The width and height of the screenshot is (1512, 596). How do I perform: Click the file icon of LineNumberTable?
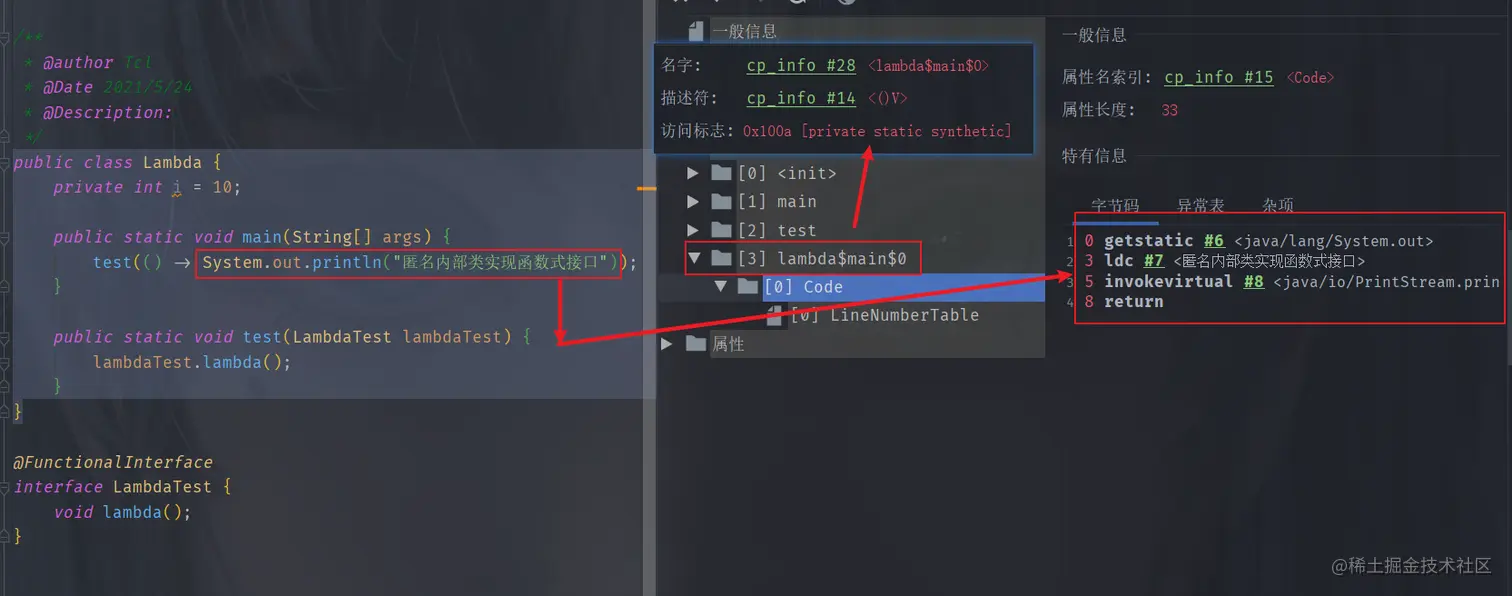pyautogui.click(x=774, y=316)
